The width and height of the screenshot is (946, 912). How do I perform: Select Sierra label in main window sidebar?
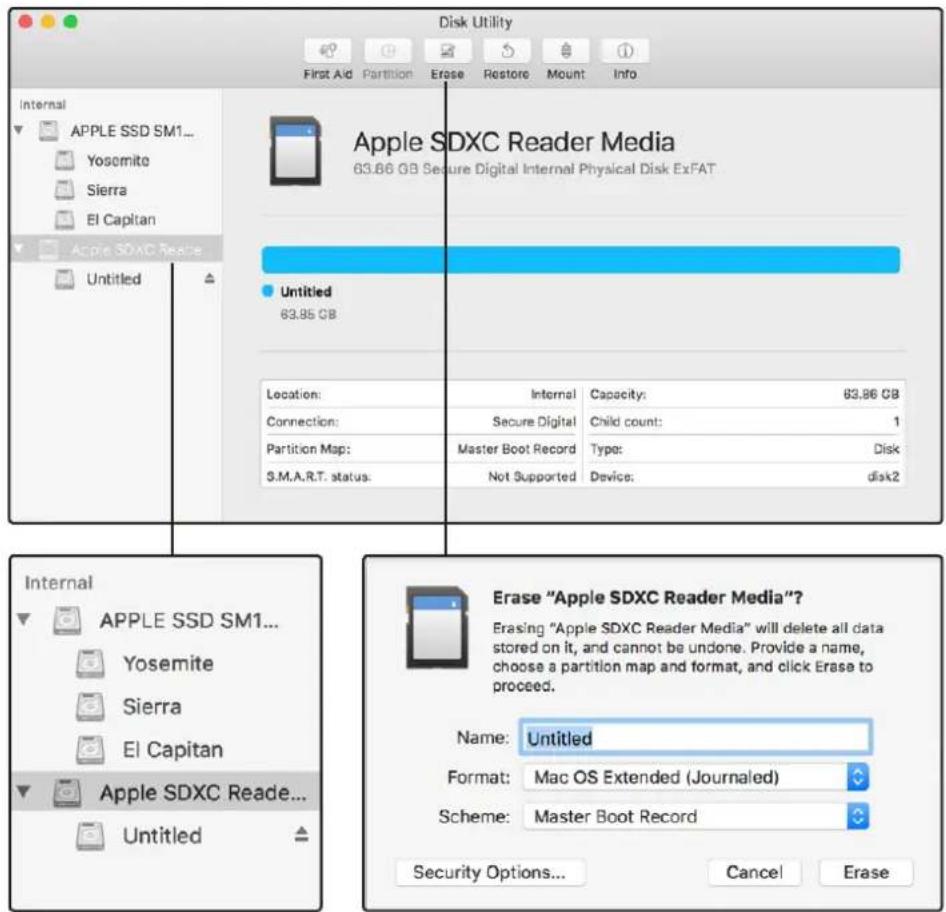click(107, 190)
